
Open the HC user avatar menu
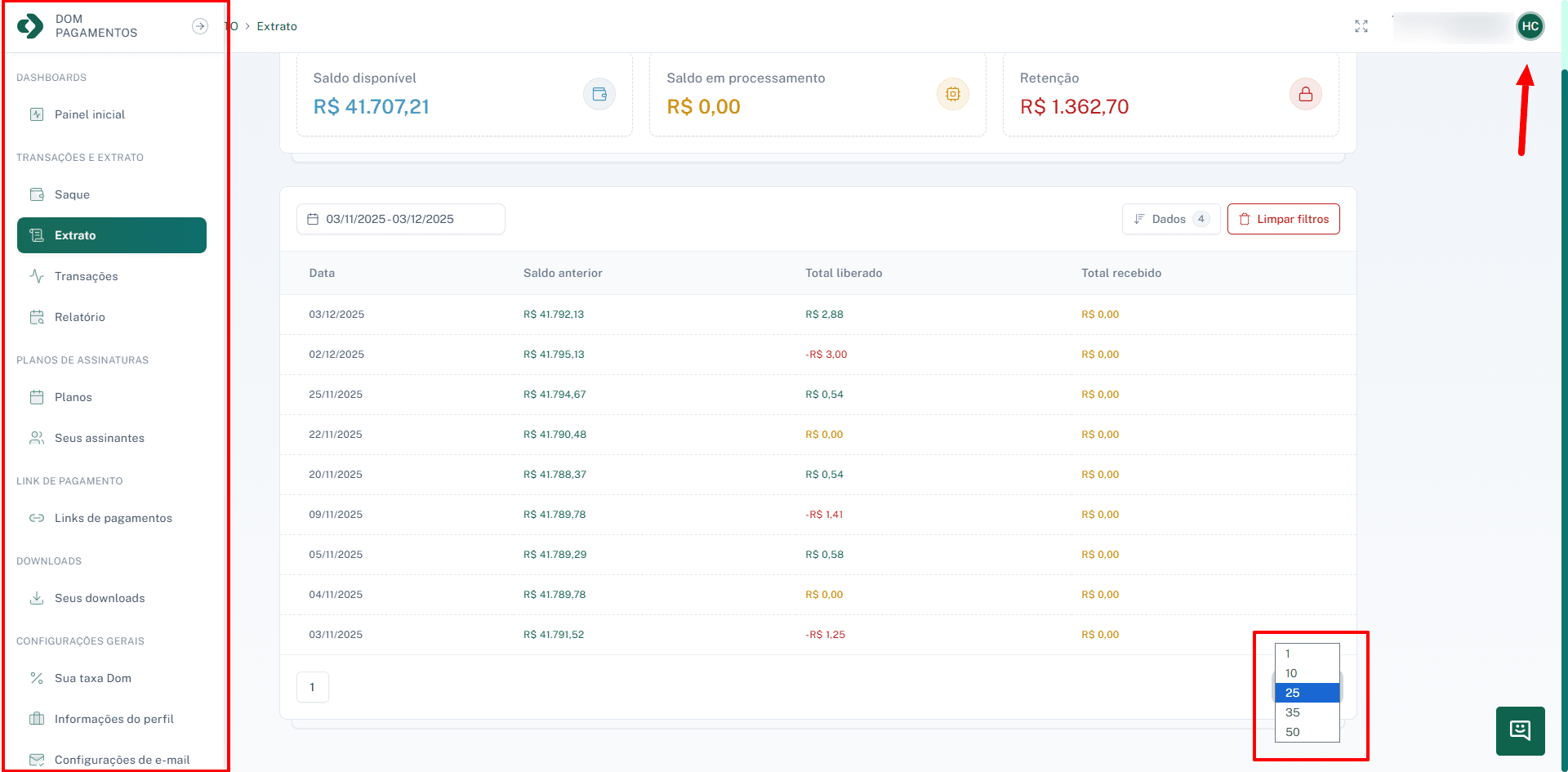coord(1530,26)
